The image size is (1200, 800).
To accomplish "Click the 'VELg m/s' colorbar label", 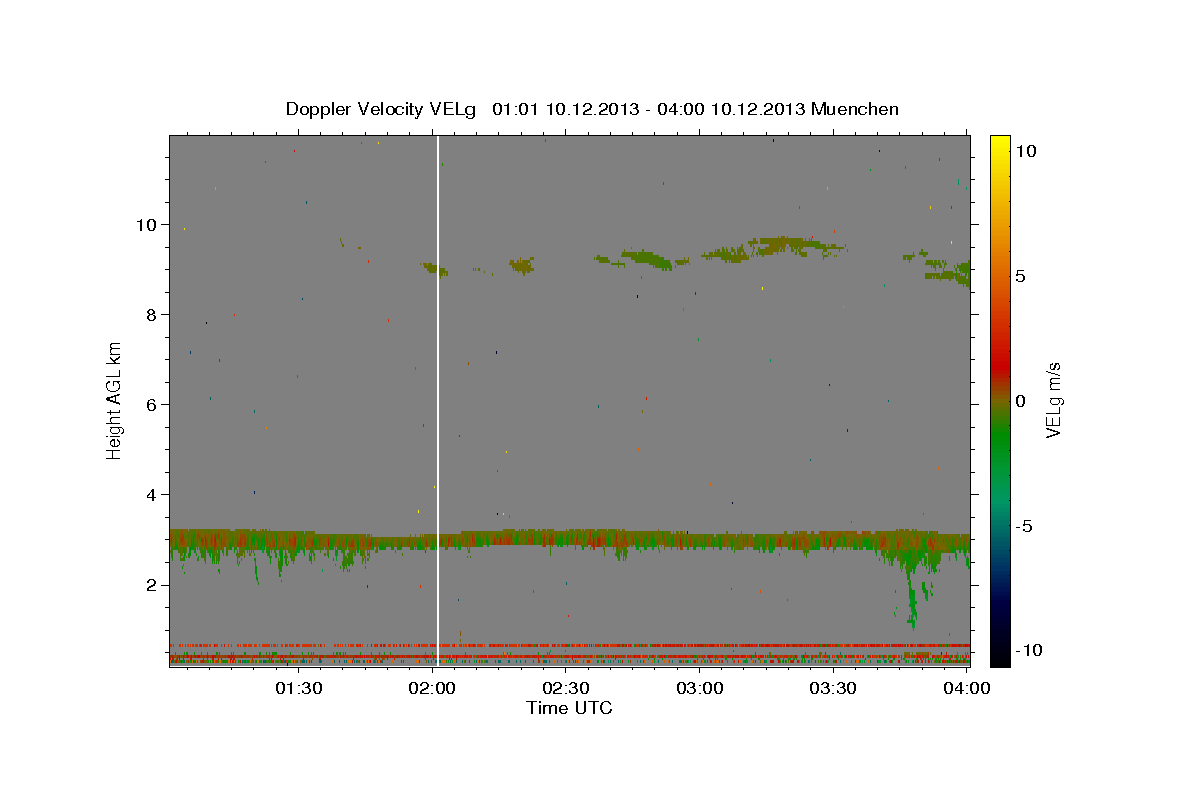I will [x=1054, y=400].
